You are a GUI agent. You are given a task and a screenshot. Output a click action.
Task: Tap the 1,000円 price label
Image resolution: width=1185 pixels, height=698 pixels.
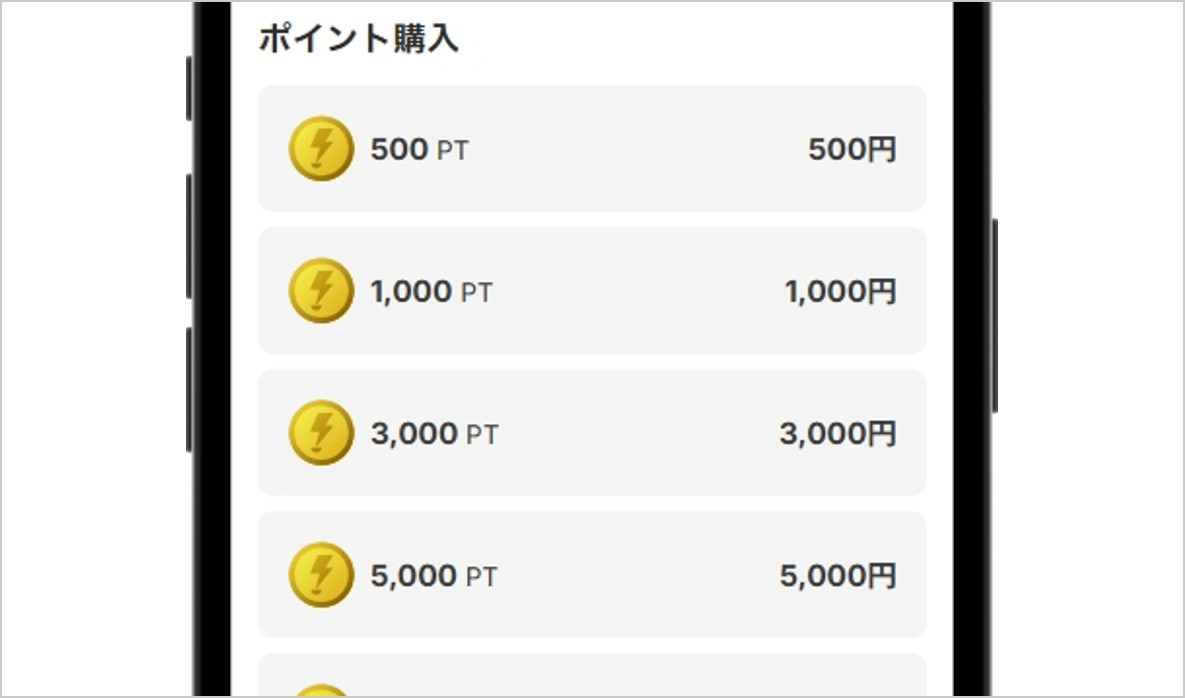[x=840, y=292]
